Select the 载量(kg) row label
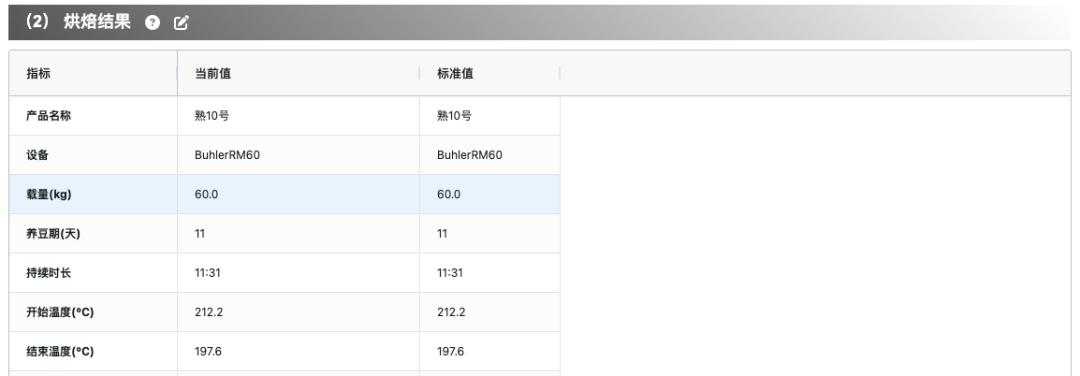 pos(49,194)
